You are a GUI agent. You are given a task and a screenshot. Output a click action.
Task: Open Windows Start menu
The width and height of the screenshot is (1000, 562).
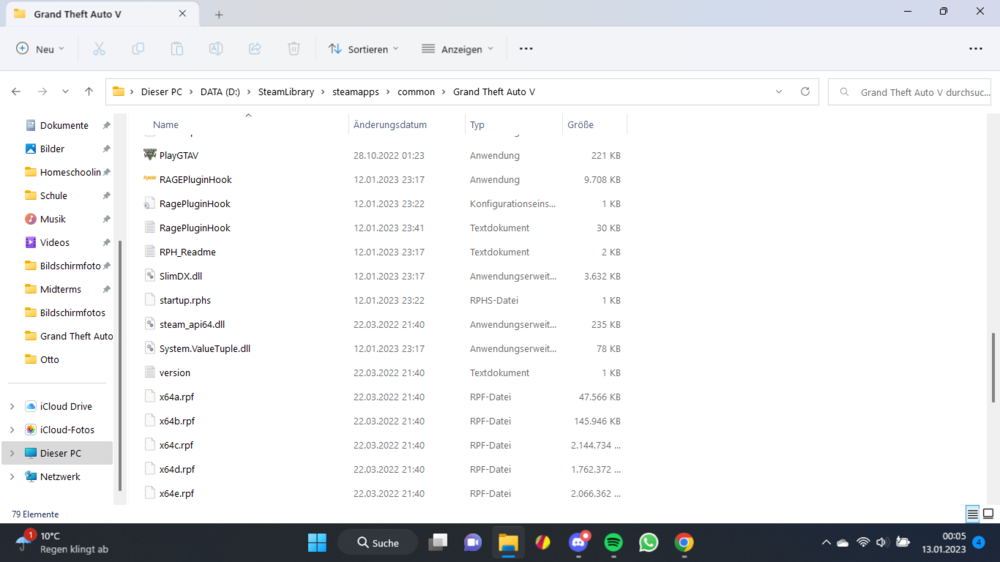click(x=317, y=543)
